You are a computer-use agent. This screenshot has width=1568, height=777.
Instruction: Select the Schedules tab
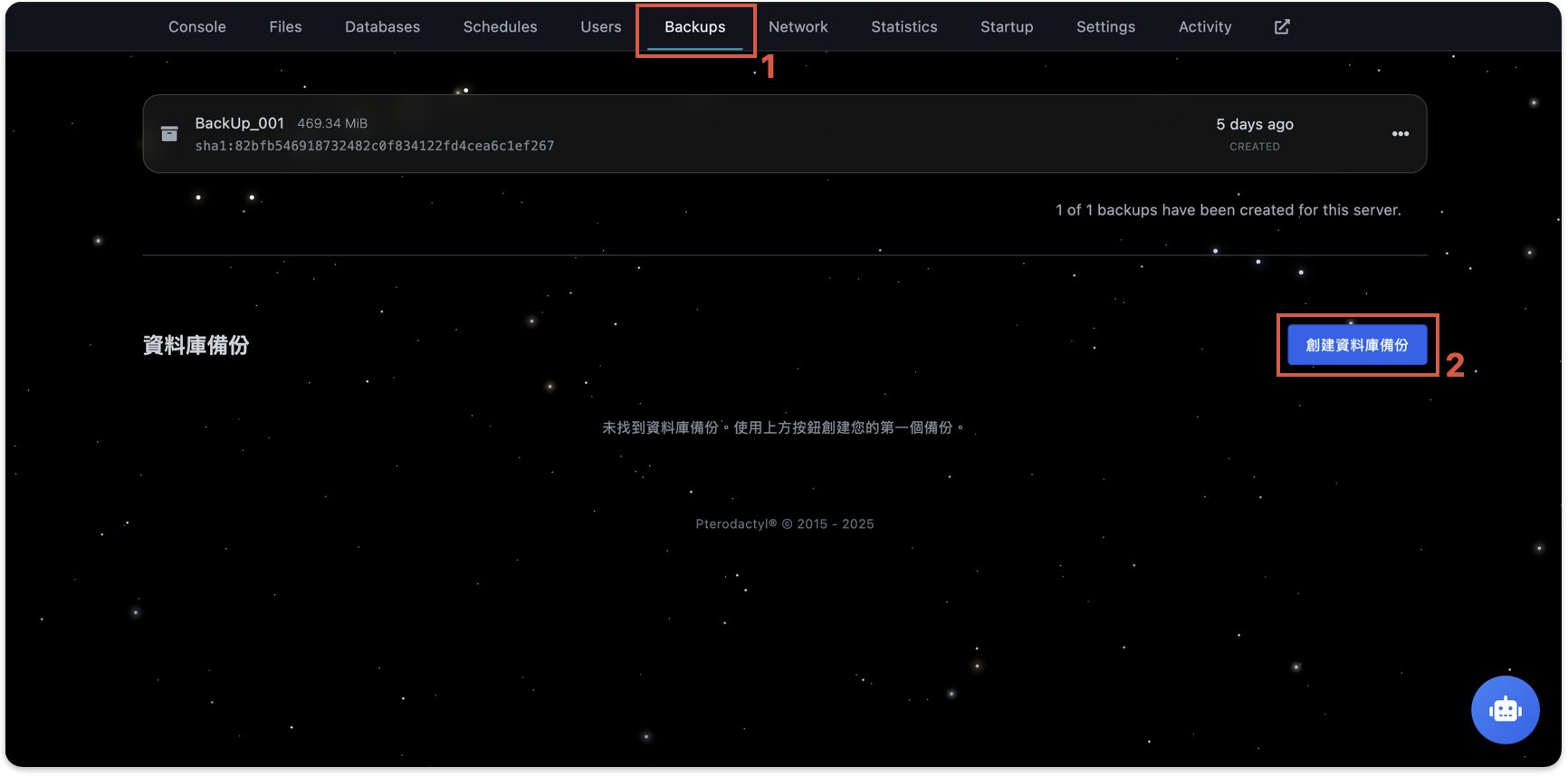click(x=500, y=27)
